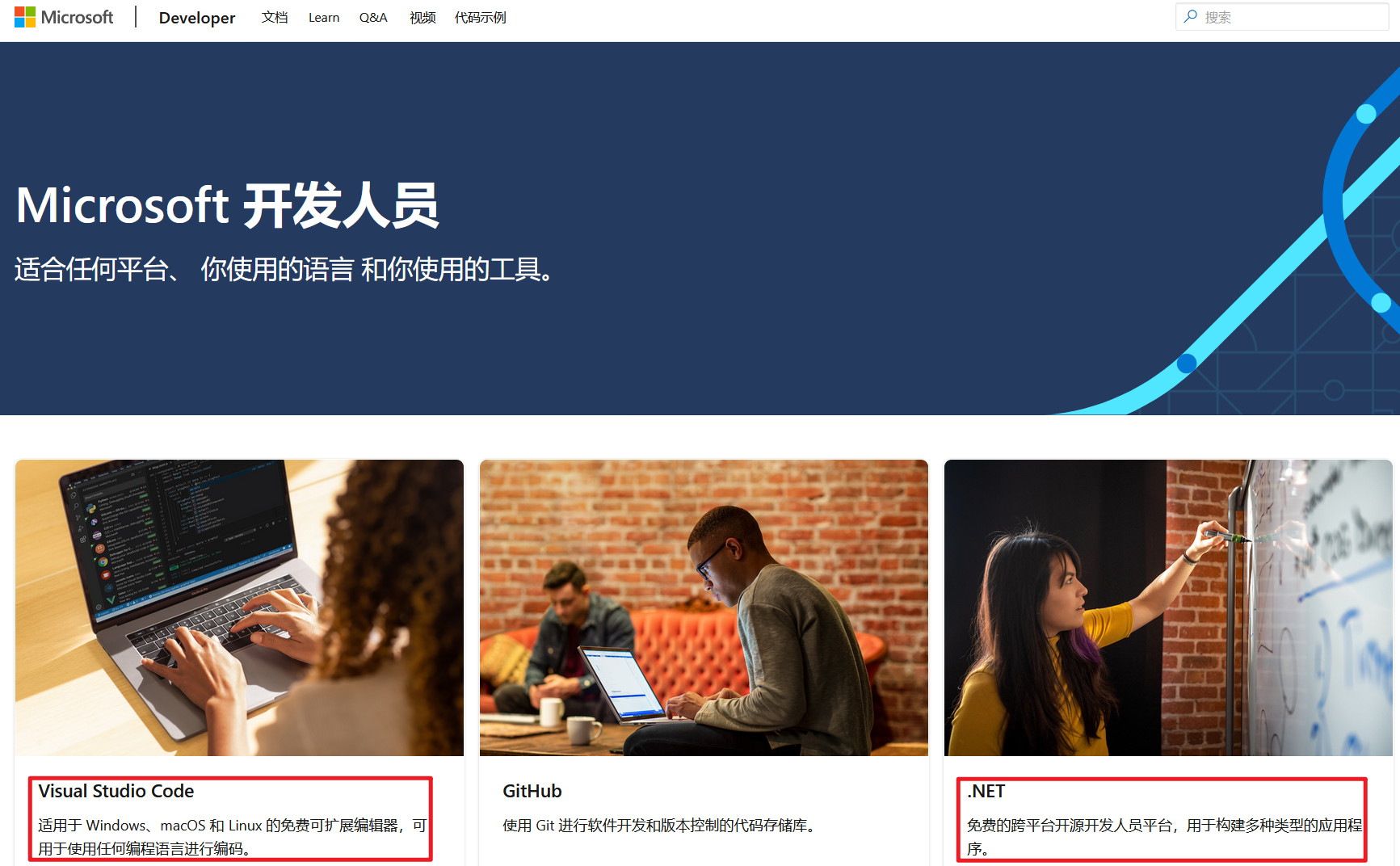Open the .NET card link
The image size is (1400, 866).
[986, 791]
